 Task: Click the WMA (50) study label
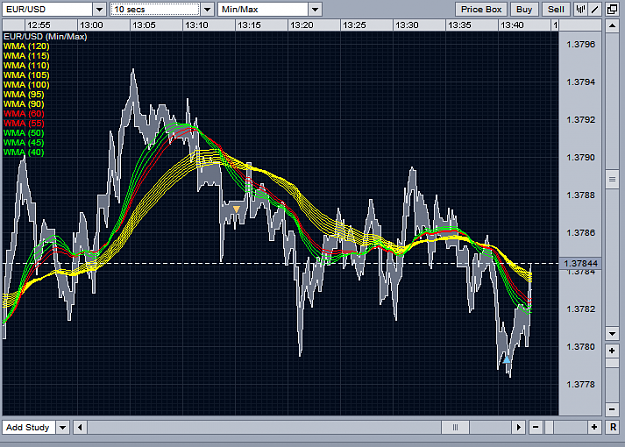pos(24,133)
